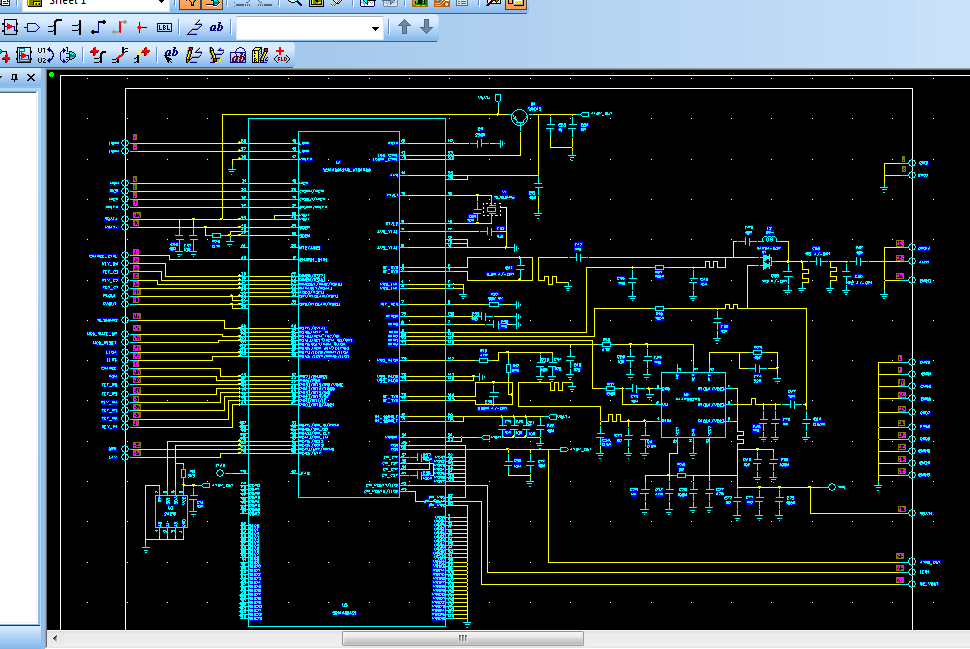
Task: Toggle the side panel auto-hide pin
Action: click(15, 77)
